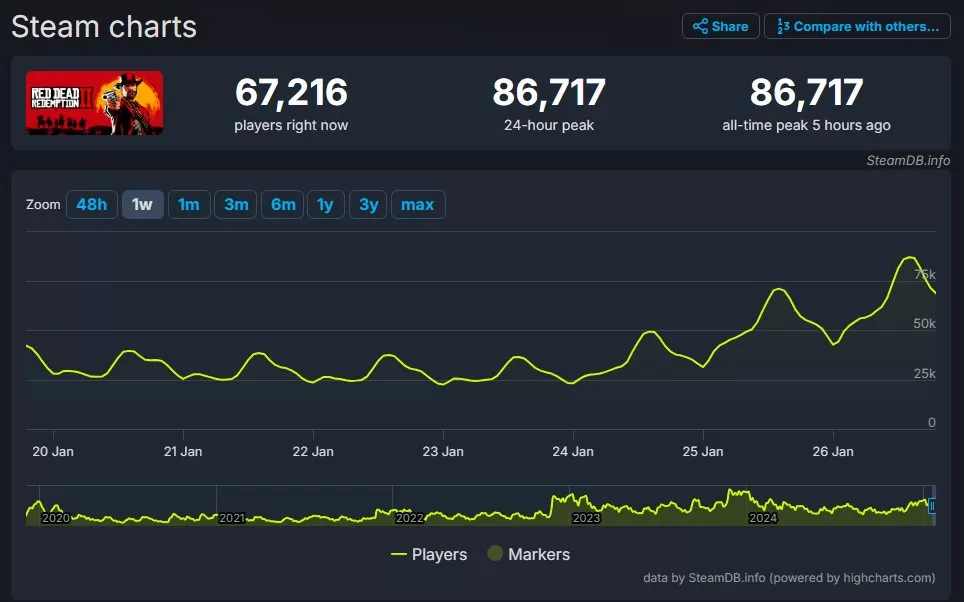This screenshot has height=602, width=964.
Task: Open Compare with others panel
Action: pyautogui.click(x=857, y=26)
